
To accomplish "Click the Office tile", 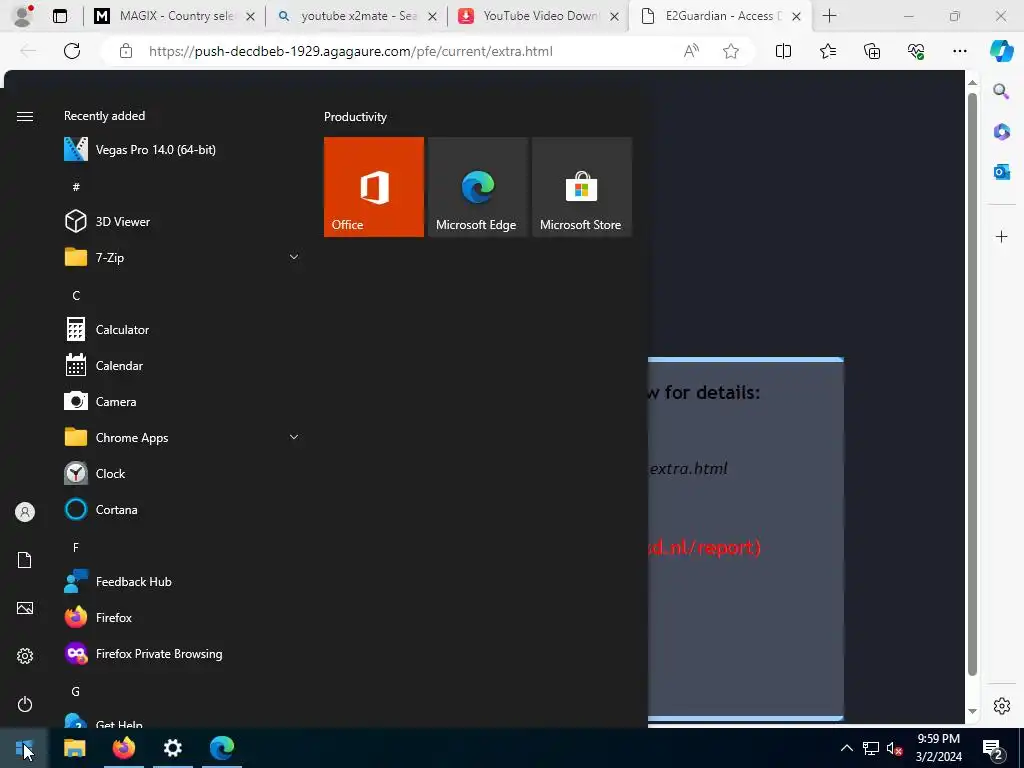I will point(374,187).
